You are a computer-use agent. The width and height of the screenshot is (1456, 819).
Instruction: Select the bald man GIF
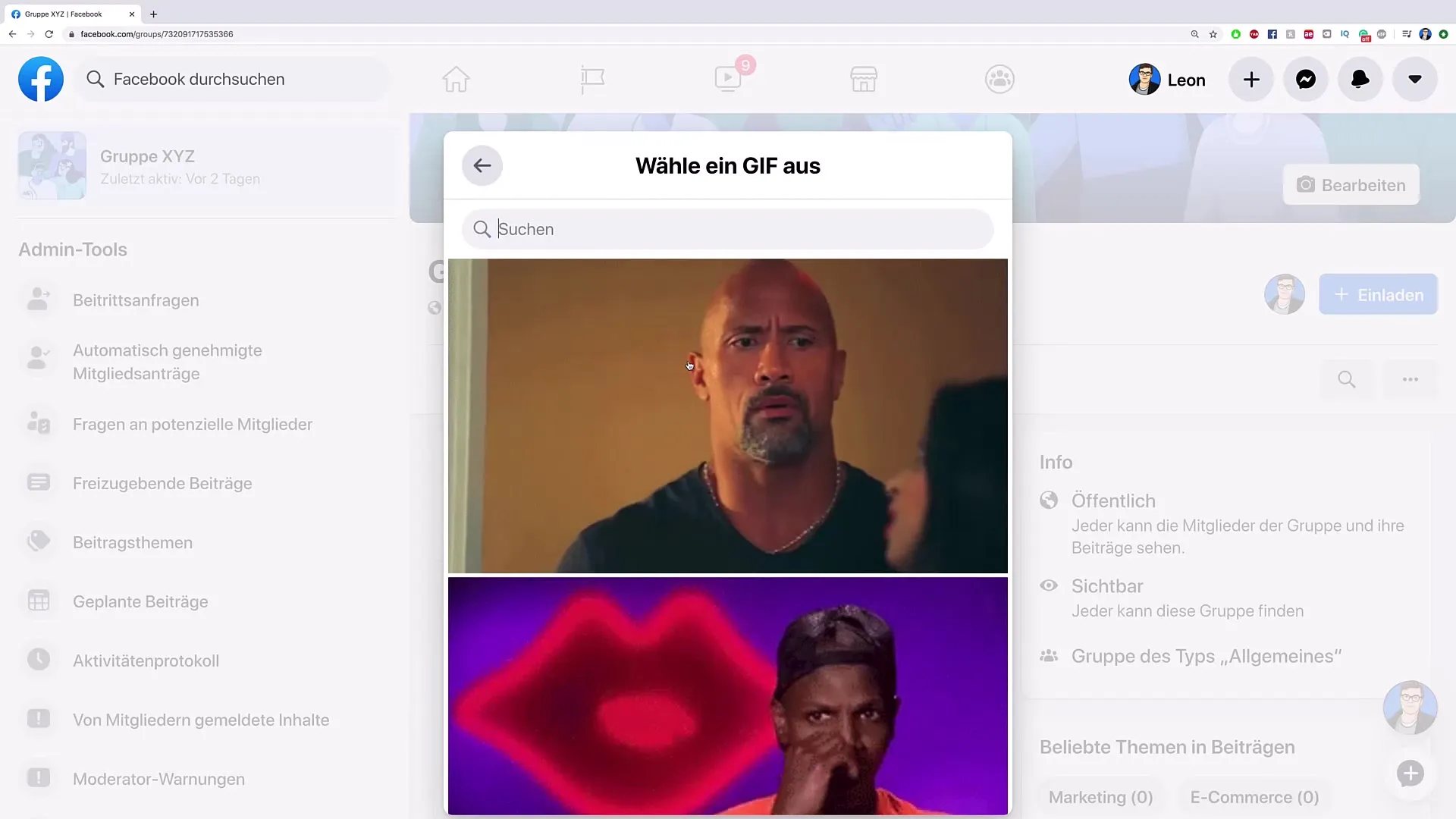pos(728,416)
